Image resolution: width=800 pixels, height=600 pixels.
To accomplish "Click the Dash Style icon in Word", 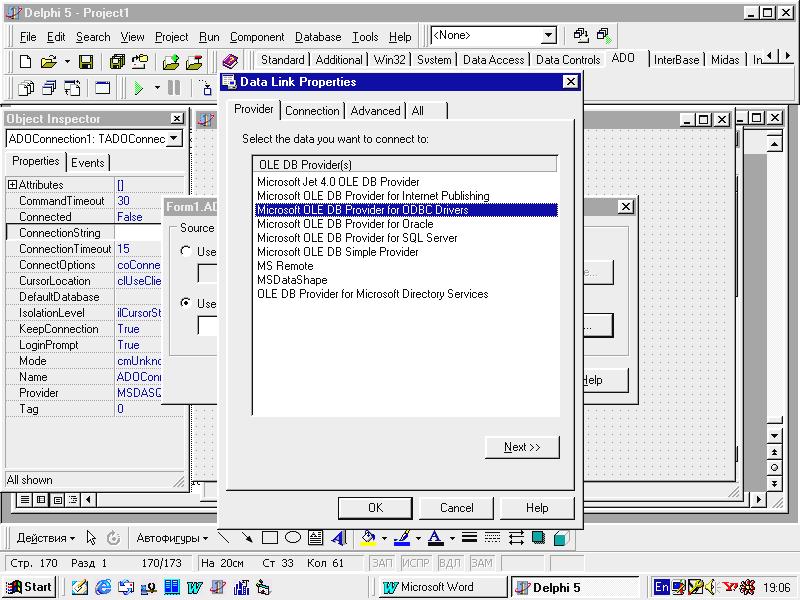I will [x=492, y=537].
